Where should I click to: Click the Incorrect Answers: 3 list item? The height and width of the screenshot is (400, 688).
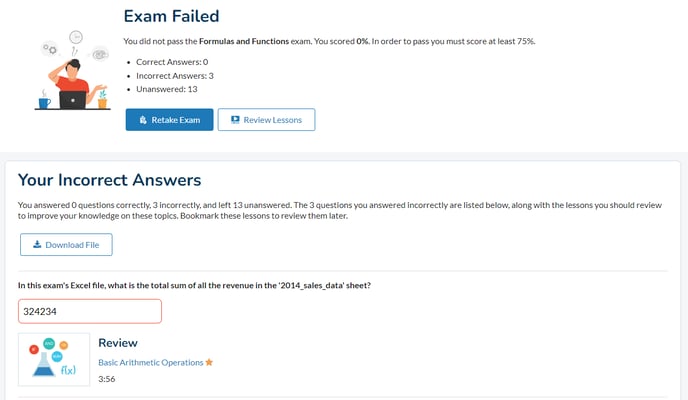tap(175, 76)
